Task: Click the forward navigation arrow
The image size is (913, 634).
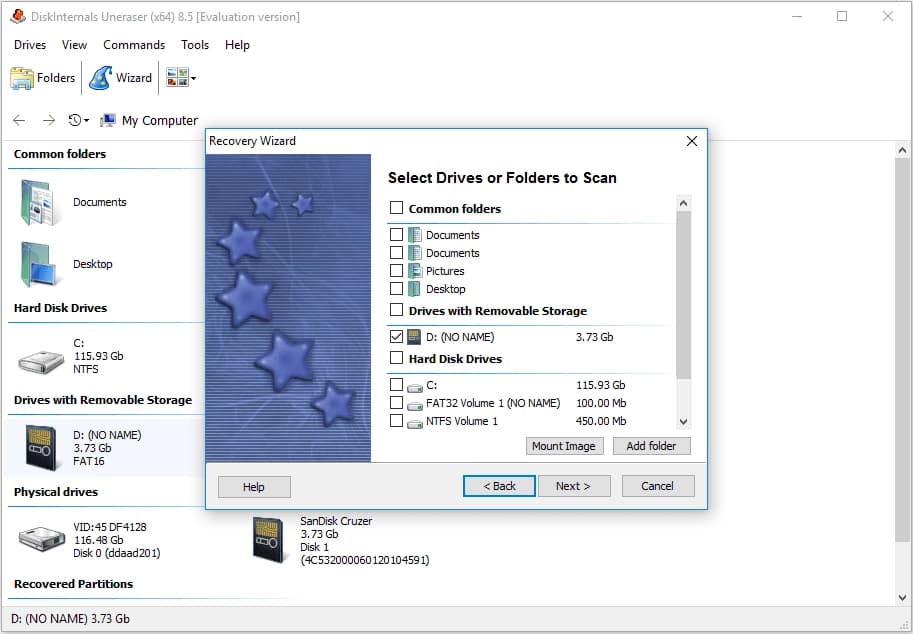Action: click(47, 119)
